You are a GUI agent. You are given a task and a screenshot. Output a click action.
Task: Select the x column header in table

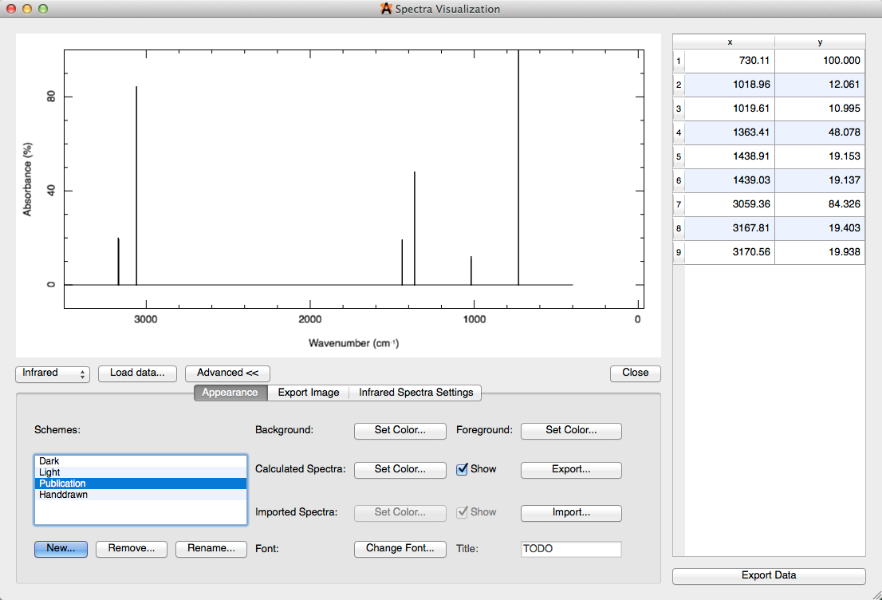point(730,41)
